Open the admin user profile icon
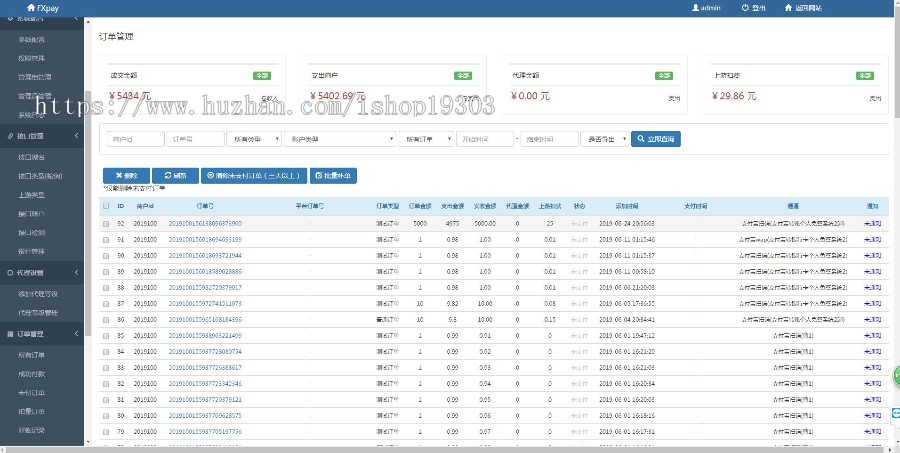The image size is (900, 453). pyautogui.click(x=696, y=8)
